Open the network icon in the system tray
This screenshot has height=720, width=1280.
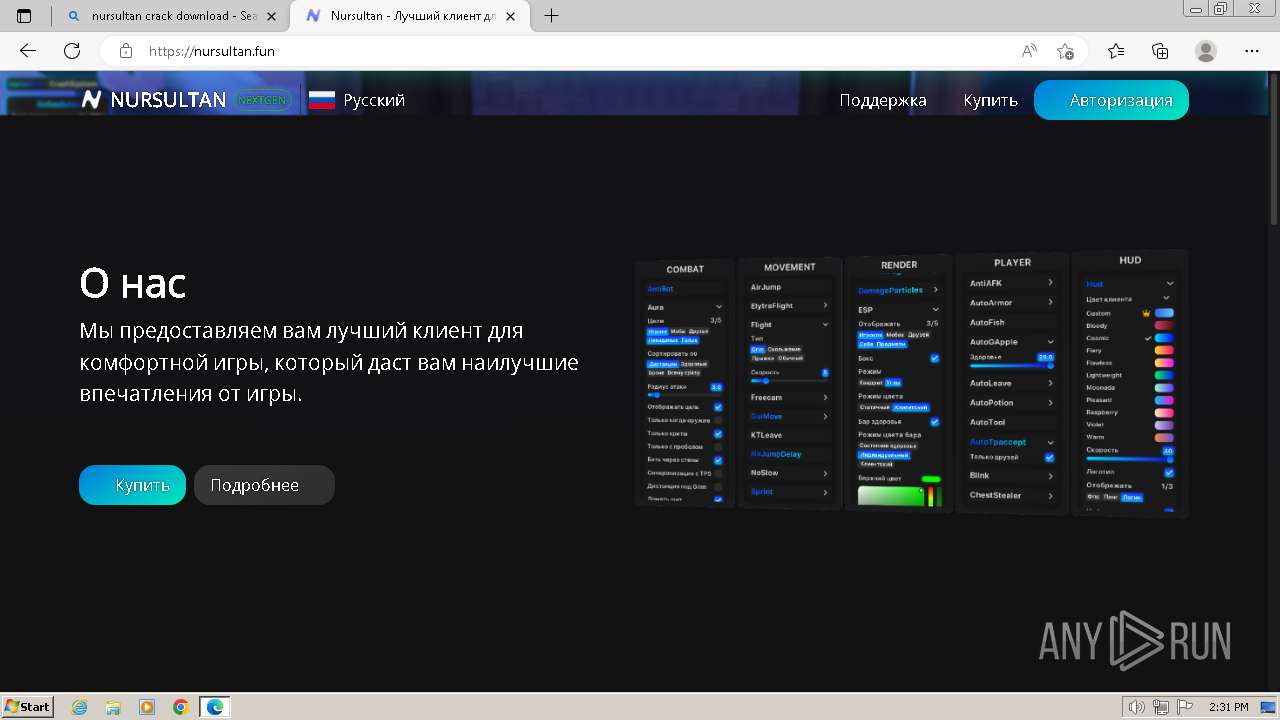coord(1160,707)
